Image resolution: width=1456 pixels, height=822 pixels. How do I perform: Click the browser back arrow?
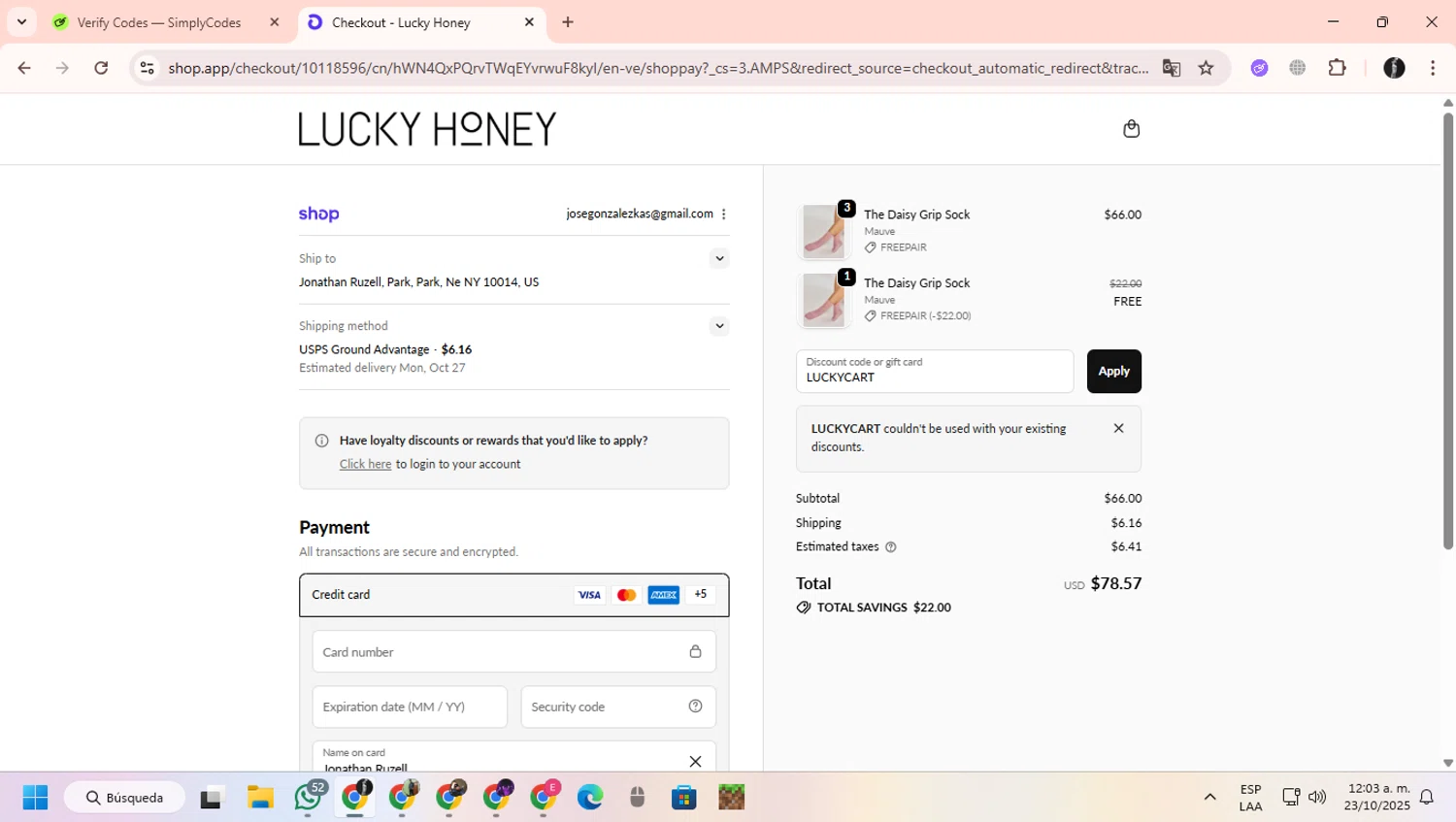(x=24, y=68)
